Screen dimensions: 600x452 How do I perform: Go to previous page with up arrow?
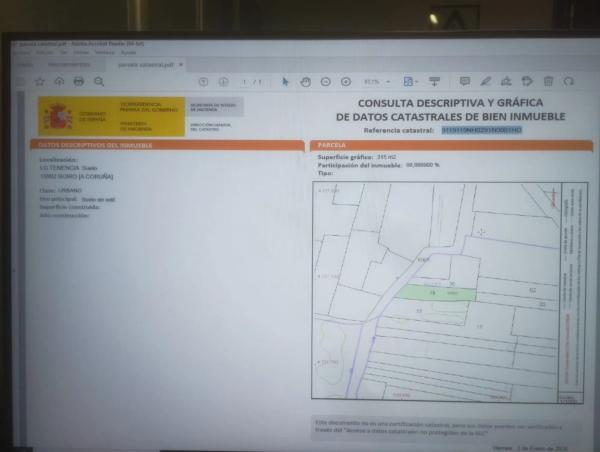(203, 81)
